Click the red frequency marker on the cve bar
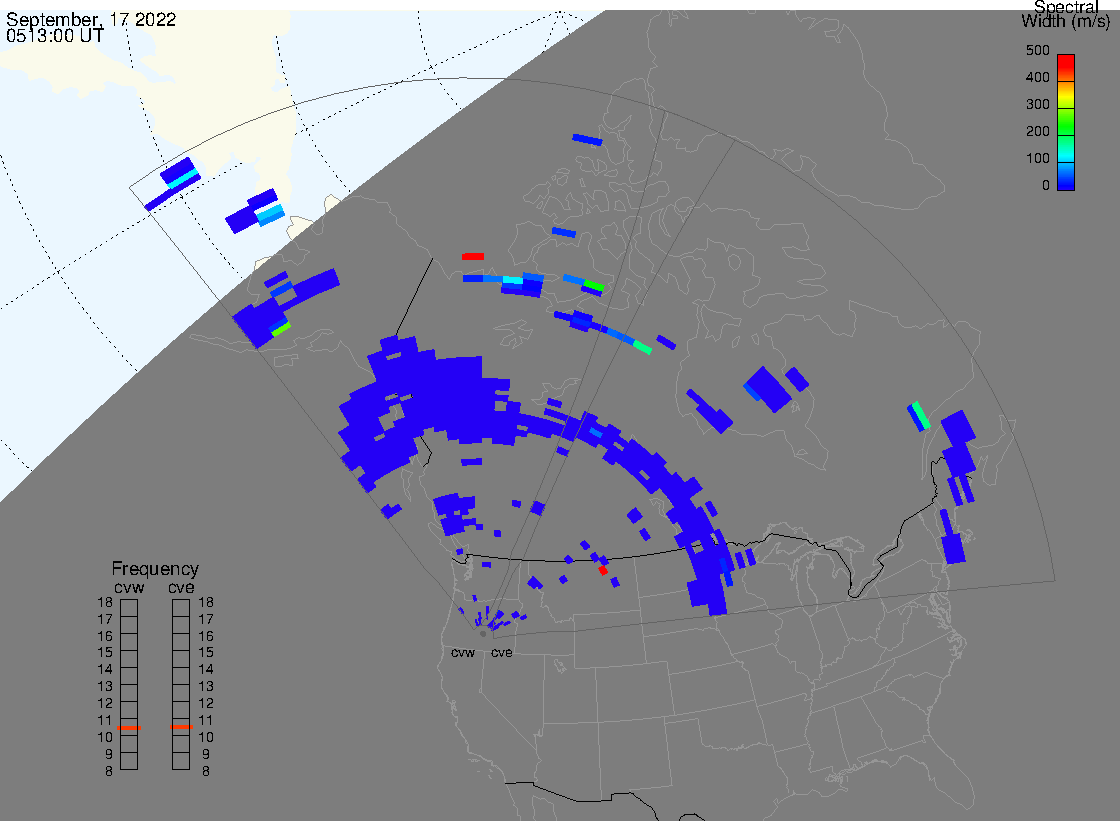This screenshot has width=1120, height=821. click(x=181, y=727)
